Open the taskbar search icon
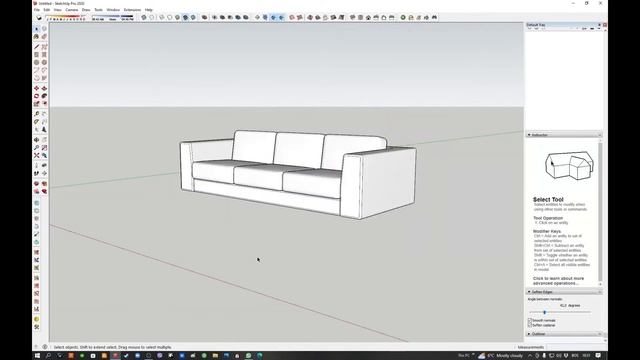640x360 pixels. coord(48,356)
